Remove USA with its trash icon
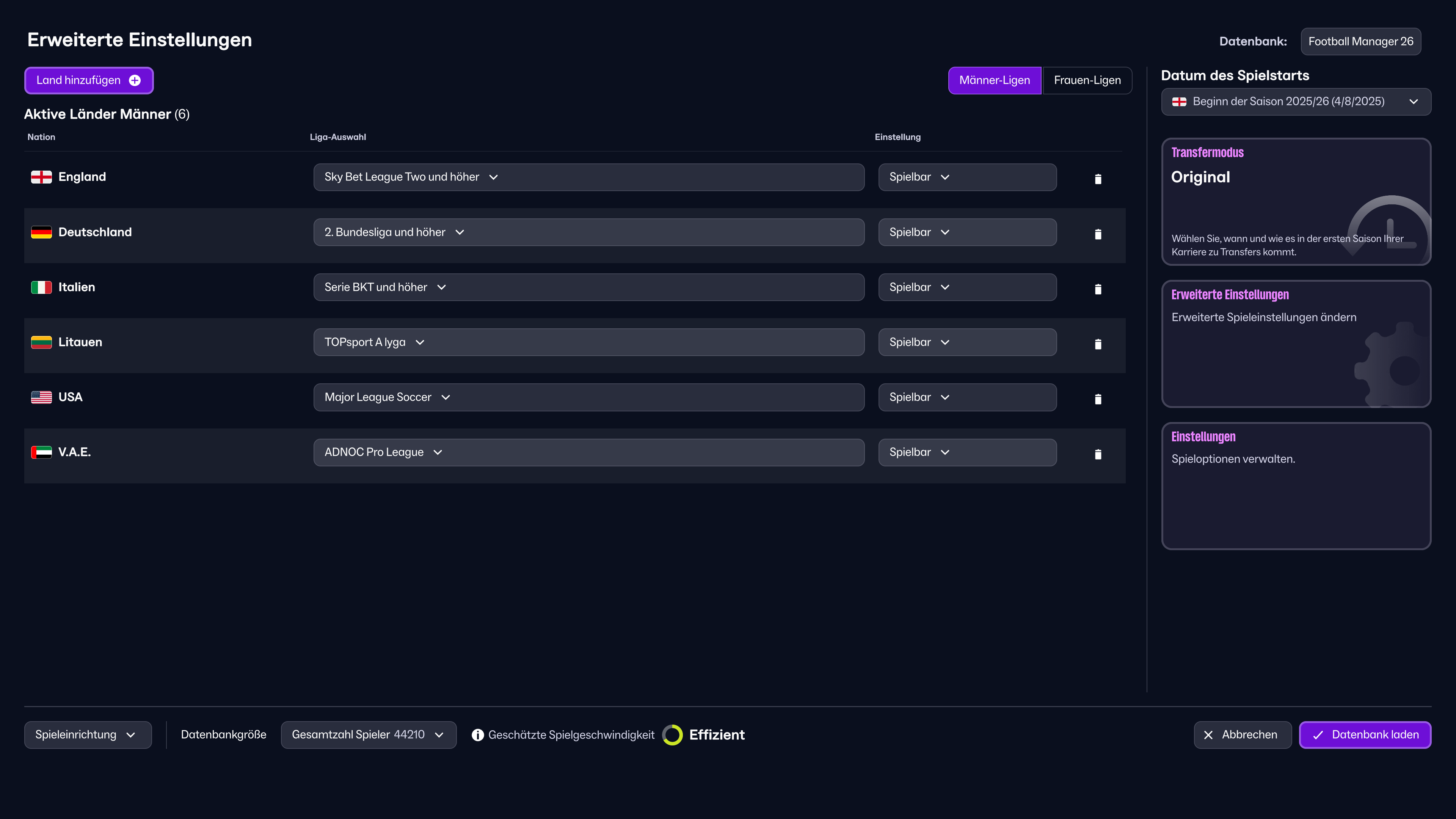This screenshot has height=819, width=1456. 1098,399
